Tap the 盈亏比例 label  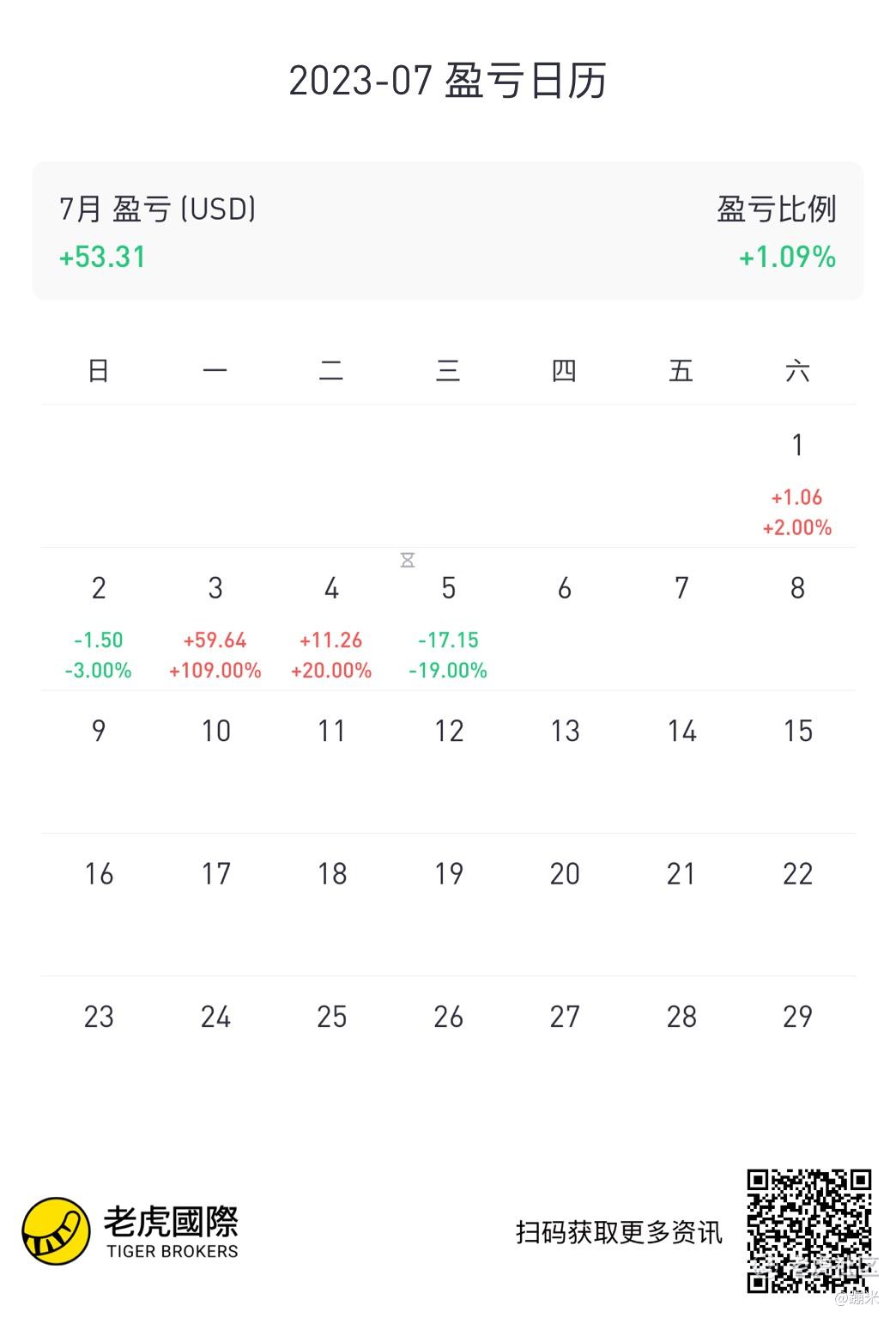[777, 209]
